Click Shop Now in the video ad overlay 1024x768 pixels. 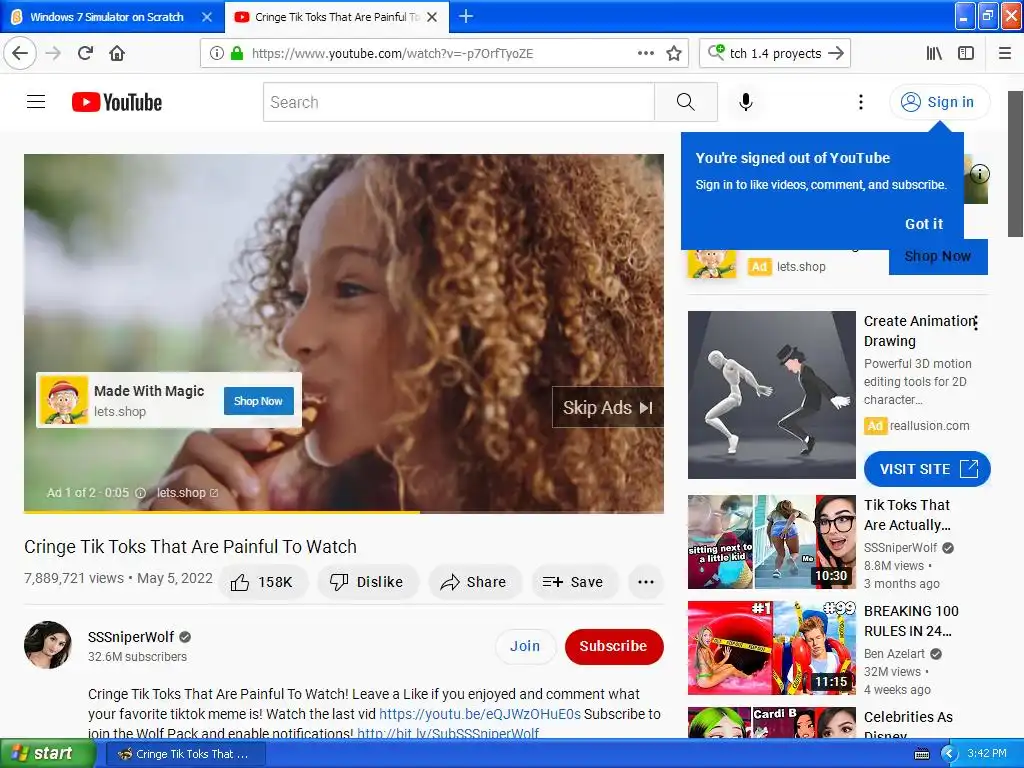(x=259, y=401)
